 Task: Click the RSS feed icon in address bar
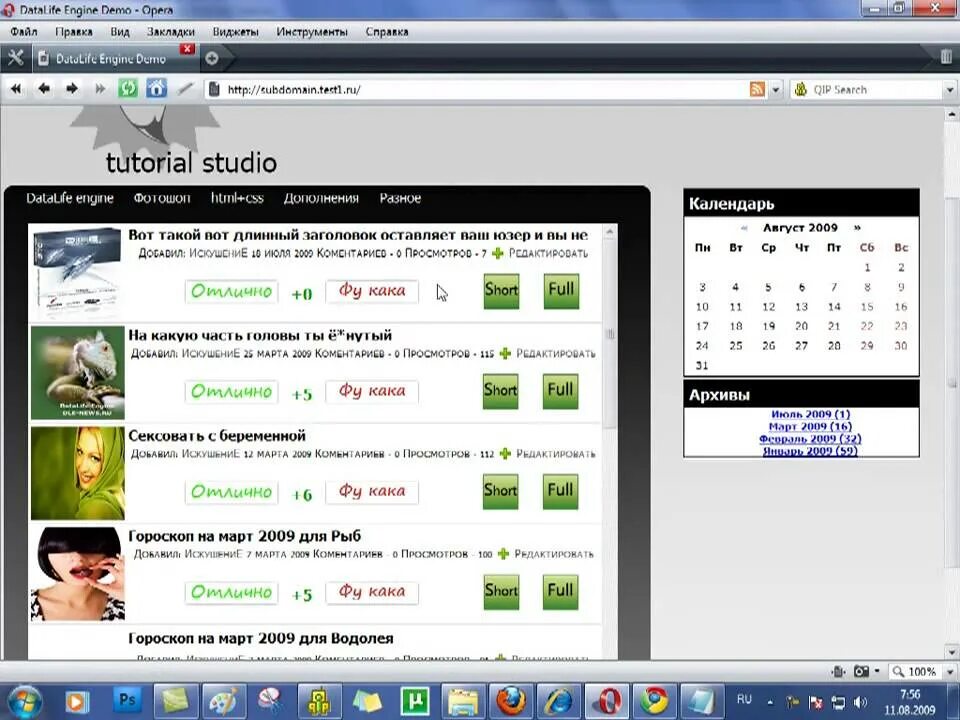[757, 89]
